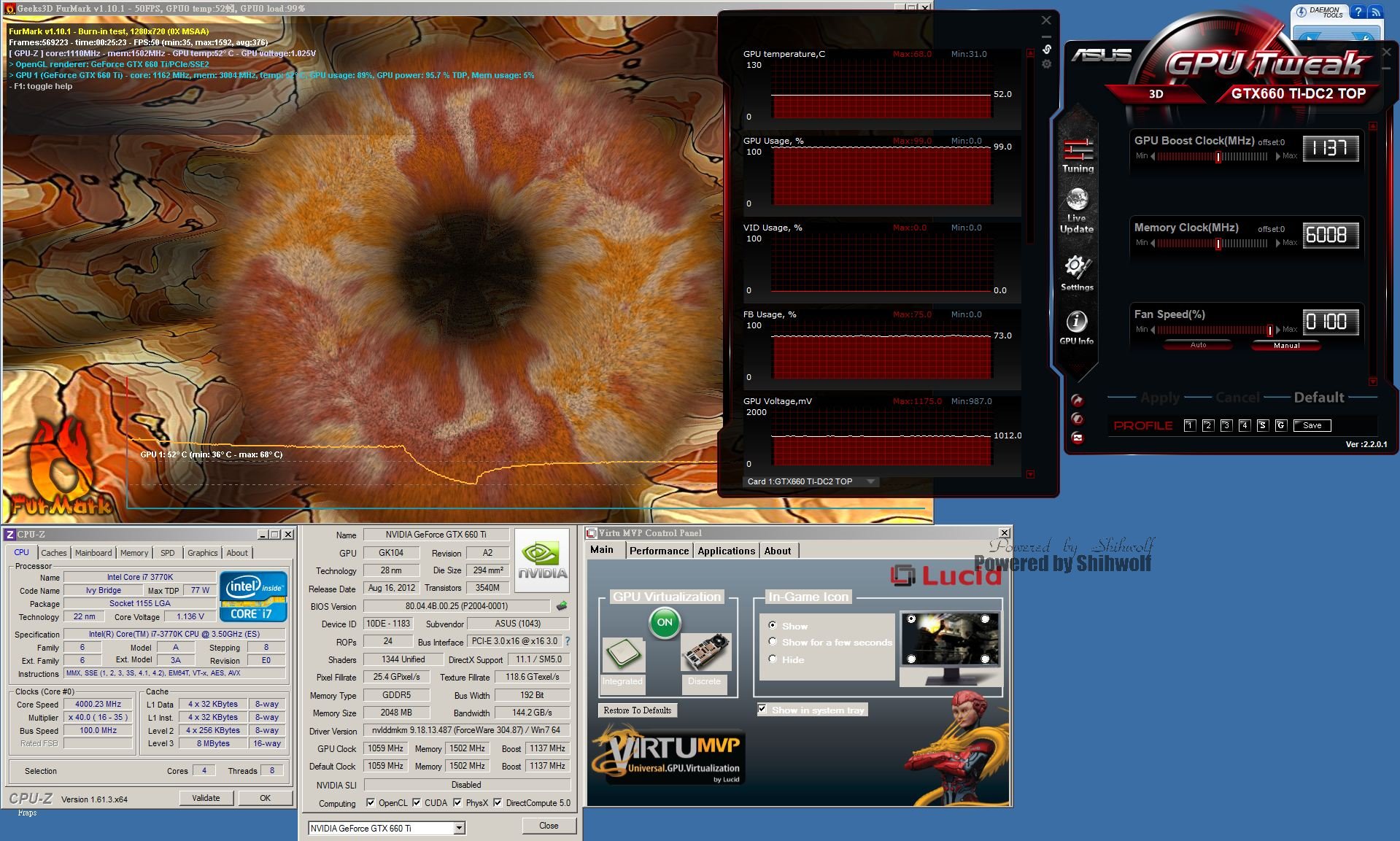Click the Daemon Tools gadget RSS icon
1400x841 pixels.
(x=1374, y=12)
